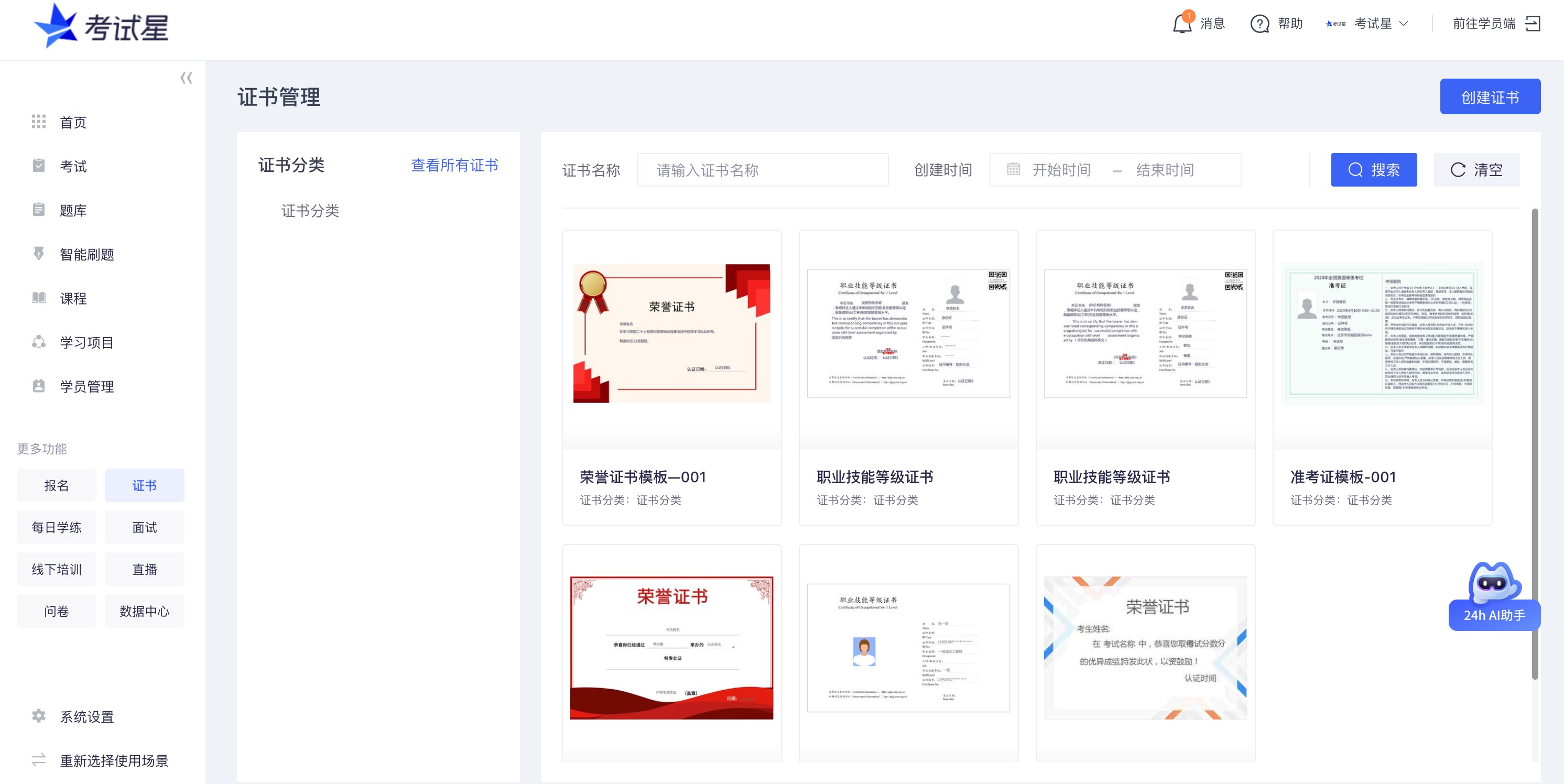Viewport: 1564px width, 784px height.
Task: Click the 创建证书 button
Action: pos(1490,96)
